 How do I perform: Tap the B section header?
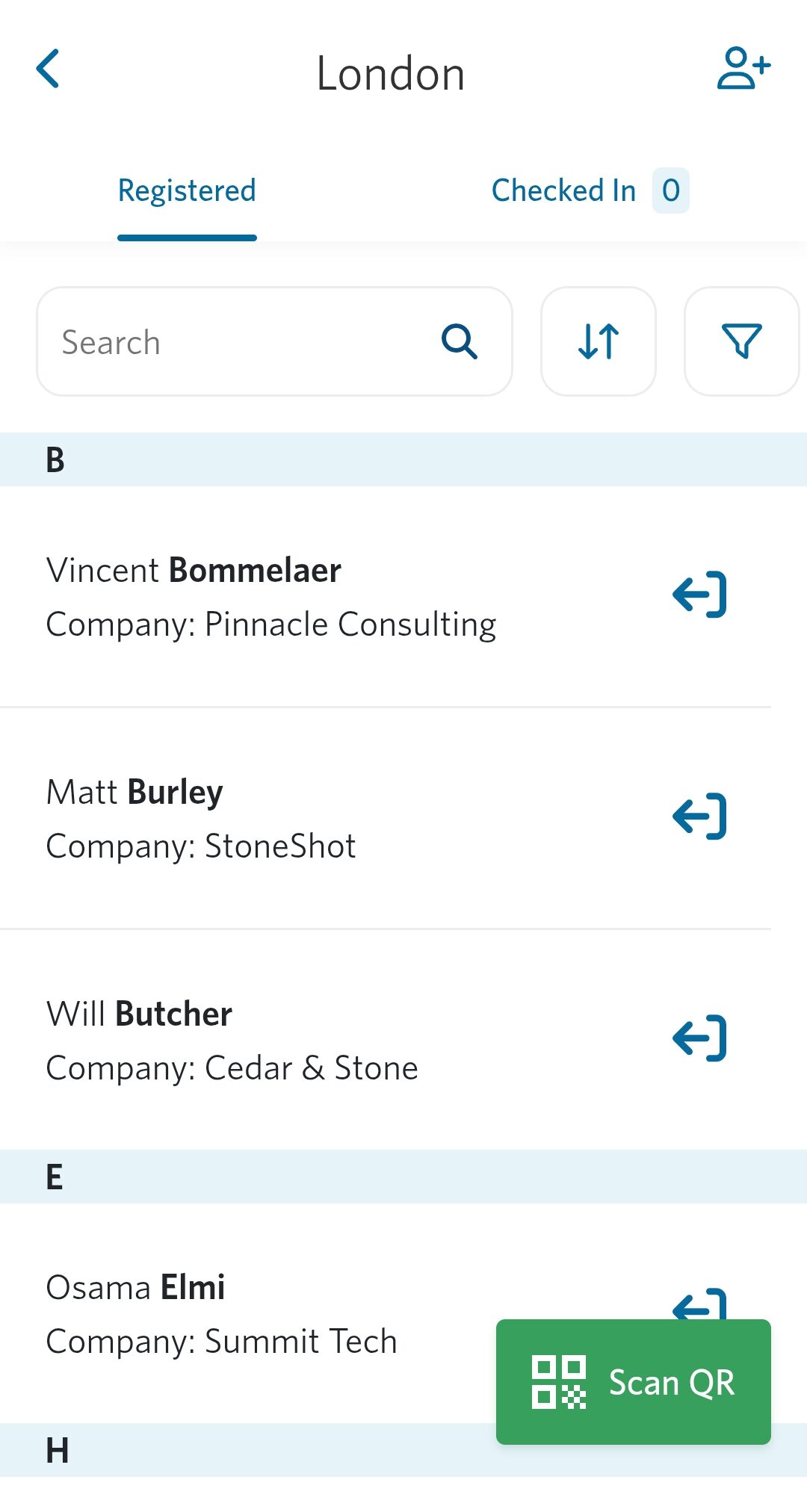point(403,459)
